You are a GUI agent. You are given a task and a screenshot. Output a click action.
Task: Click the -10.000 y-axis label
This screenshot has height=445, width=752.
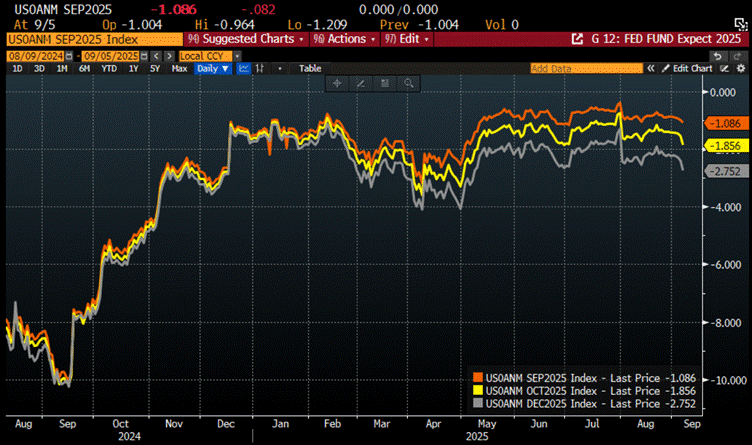(728, 380)
